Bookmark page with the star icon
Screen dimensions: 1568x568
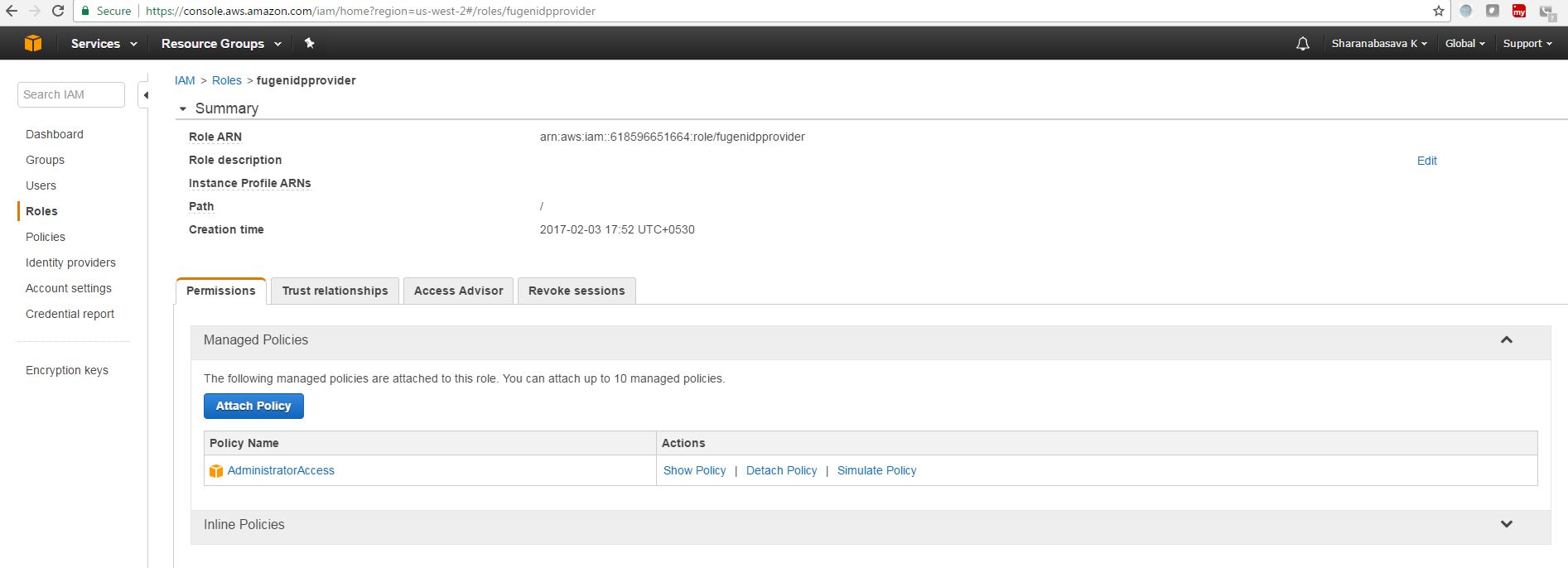pos(1439,11)
